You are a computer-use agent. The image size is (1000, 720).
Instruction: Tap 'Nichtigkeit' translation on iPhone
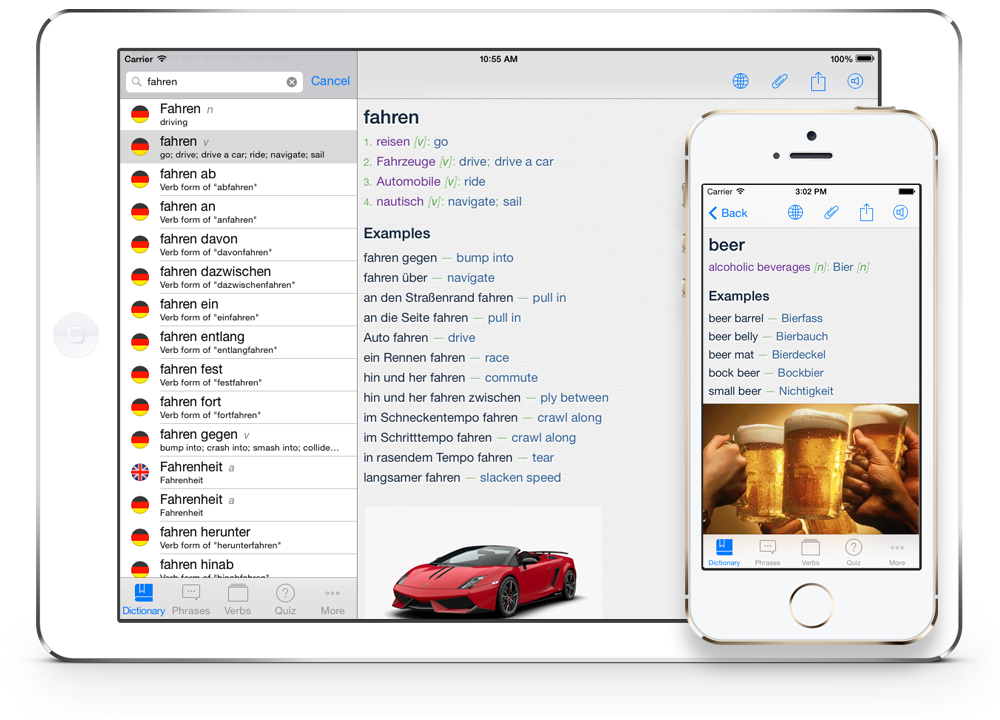click(805, 391)
